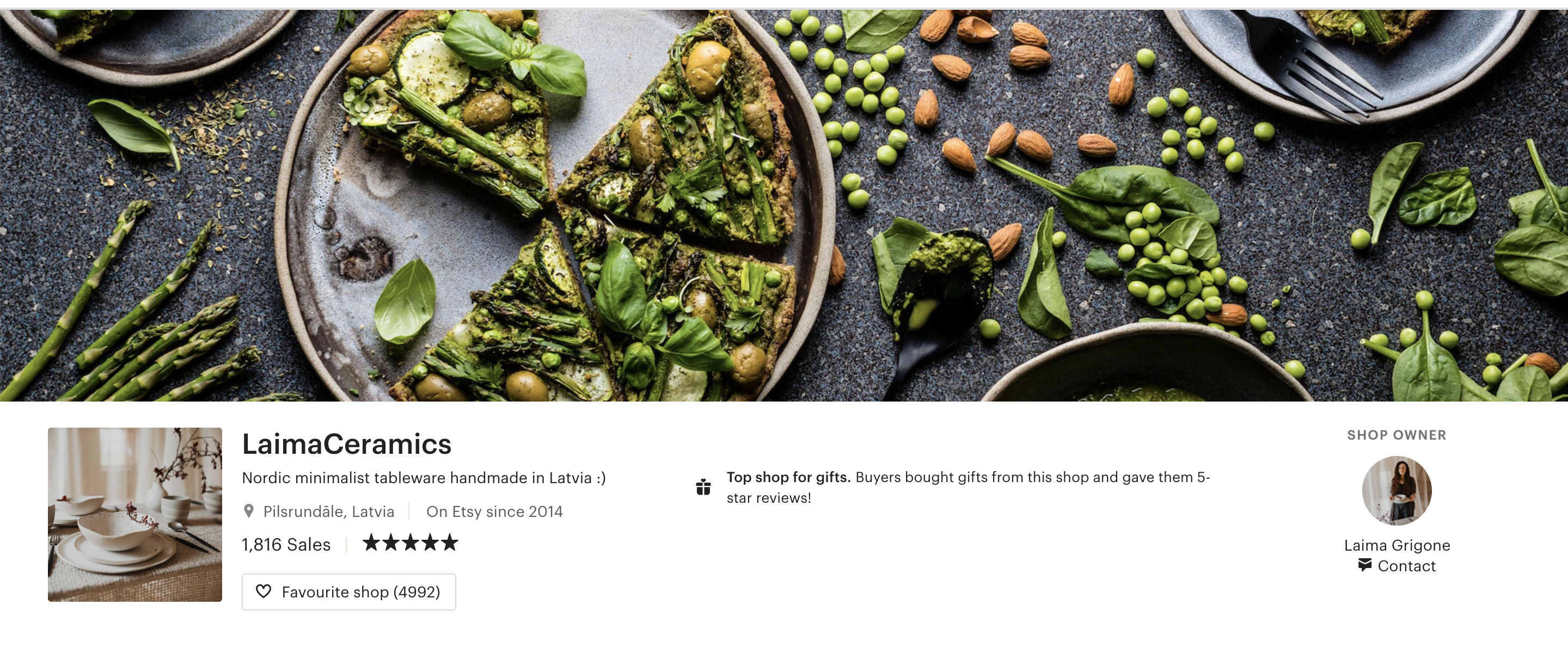Viewport: 1568px width, 654px height.
Task: Click the Pilsrundāle, Latvia location text
Action: point(329,511)
